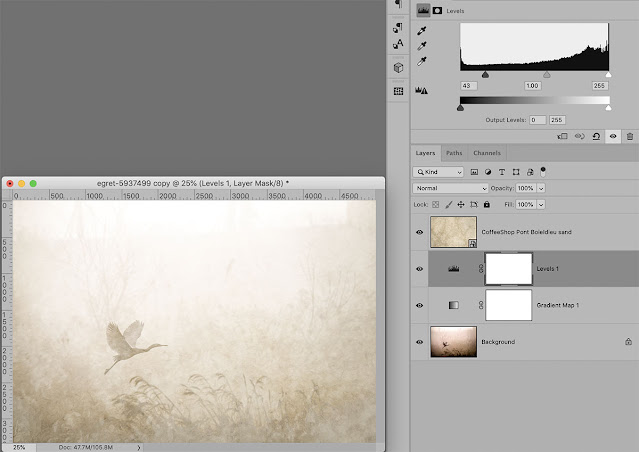Clip adjustment to the layer below
Screen dimensions: 639x452
coord(562,136)
